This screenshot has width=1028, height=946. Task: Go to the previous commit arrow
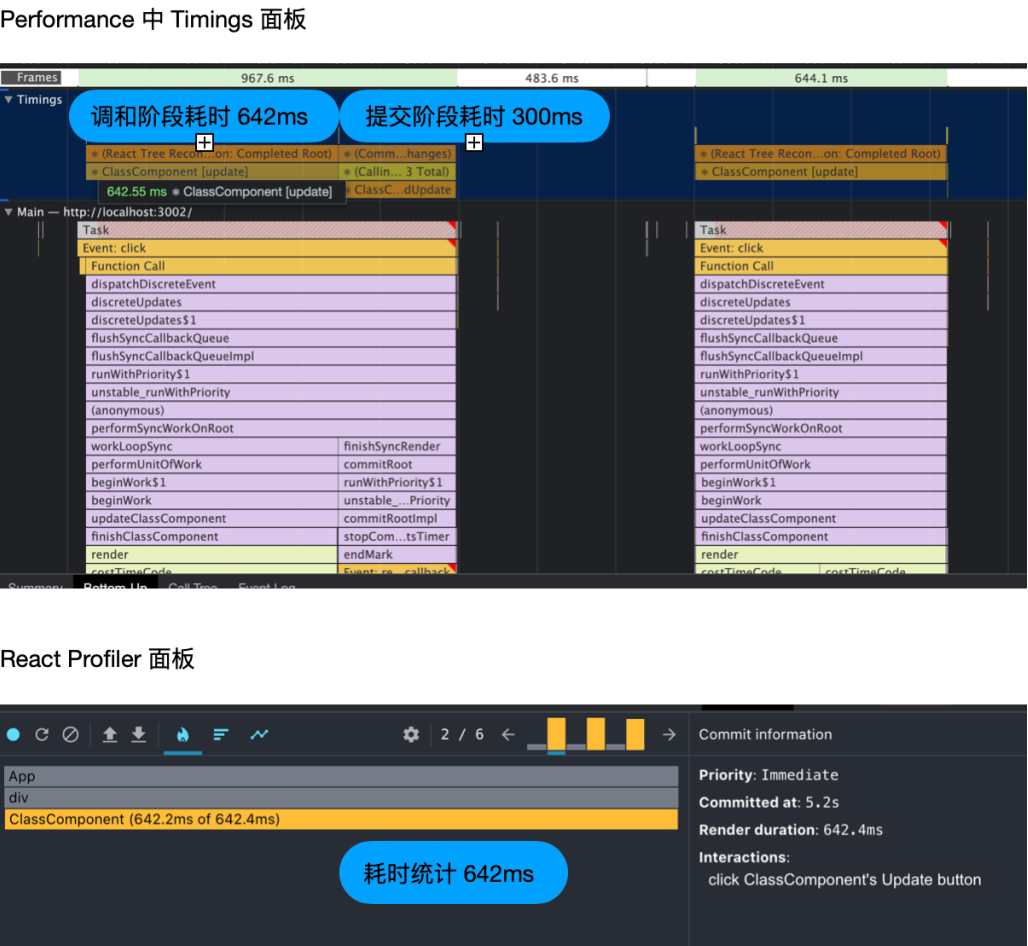508,734
